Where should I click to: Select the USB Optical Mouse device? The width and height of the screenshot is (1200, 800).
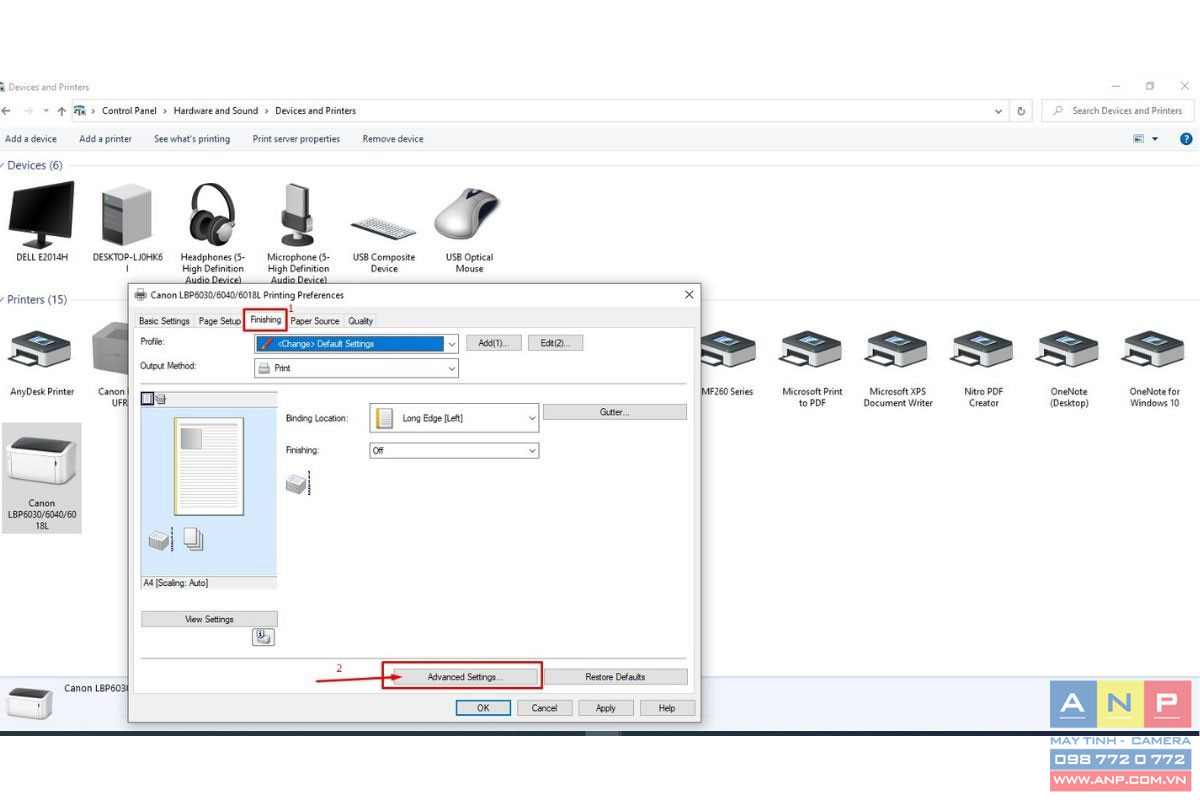pos(469,230)
